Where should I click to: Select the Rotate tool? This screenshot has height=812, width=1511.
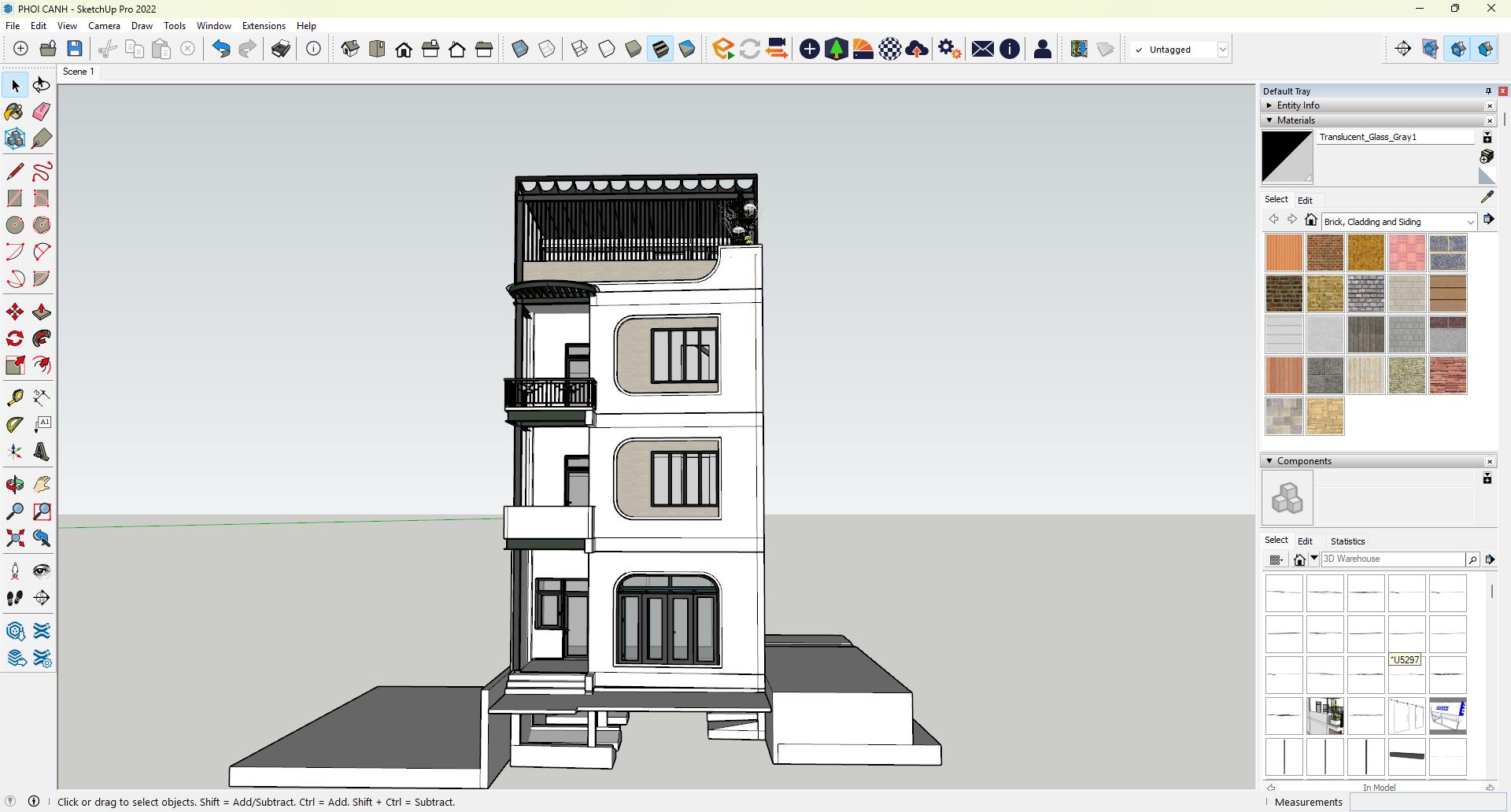pyautogui.click(x=14, y=339)
